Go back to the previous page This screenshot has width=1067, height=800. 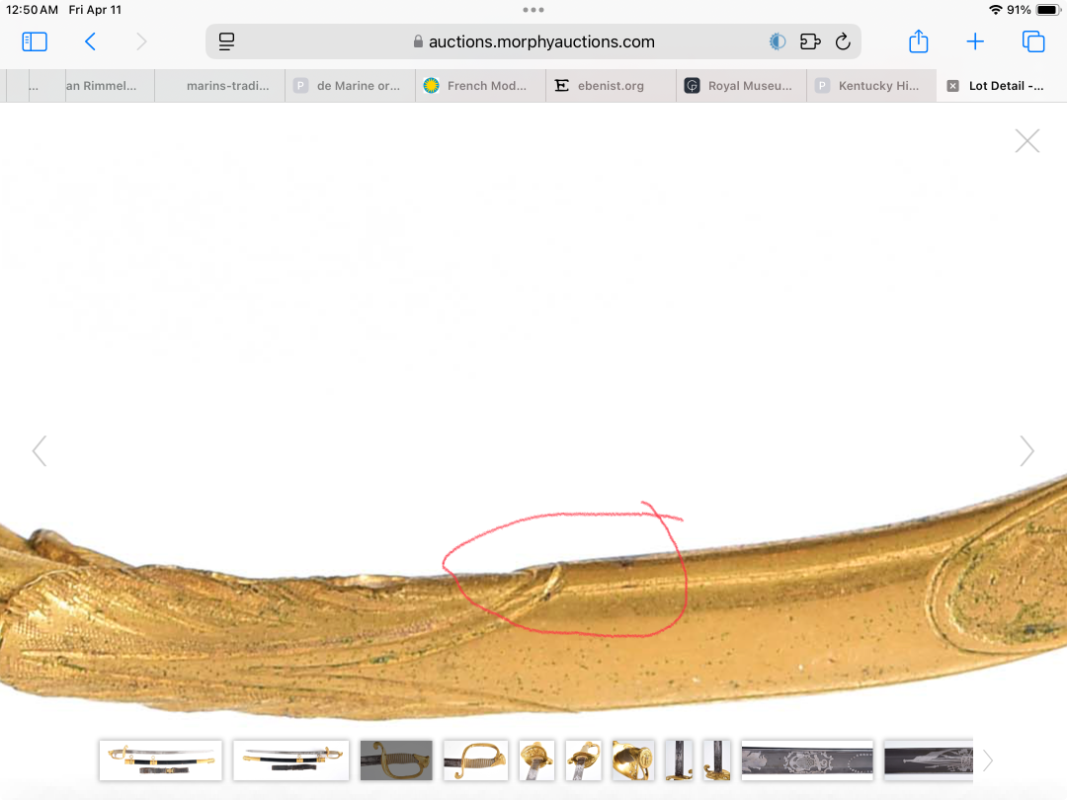(x=90, y=41)
